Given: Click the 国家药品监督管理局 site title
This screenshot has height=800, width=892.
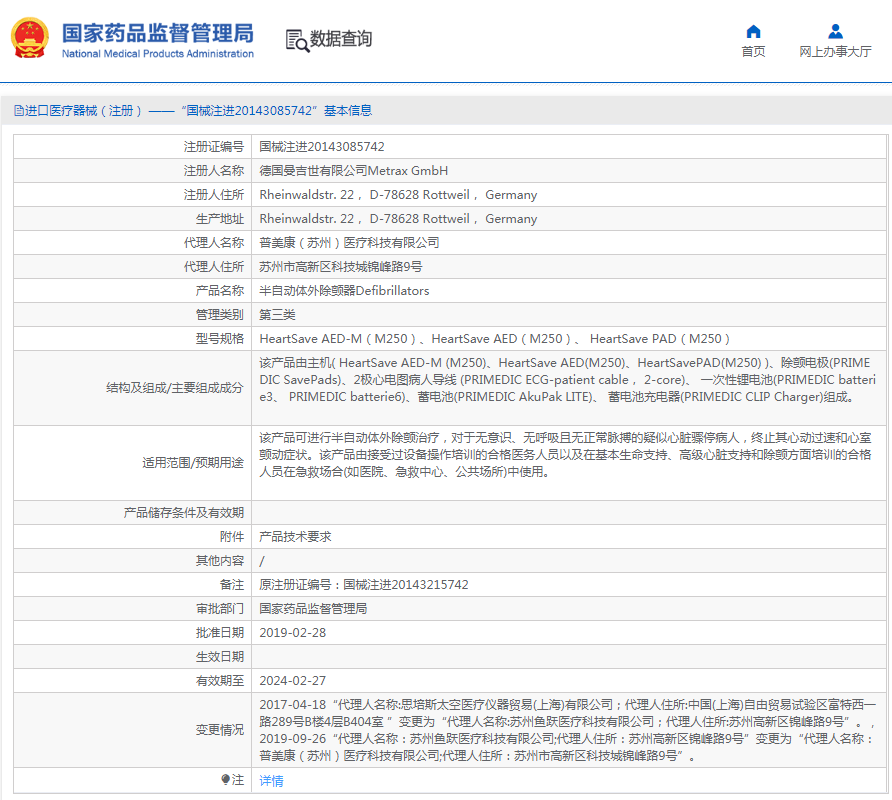Looking at the screenshot, I should [158, 33].
